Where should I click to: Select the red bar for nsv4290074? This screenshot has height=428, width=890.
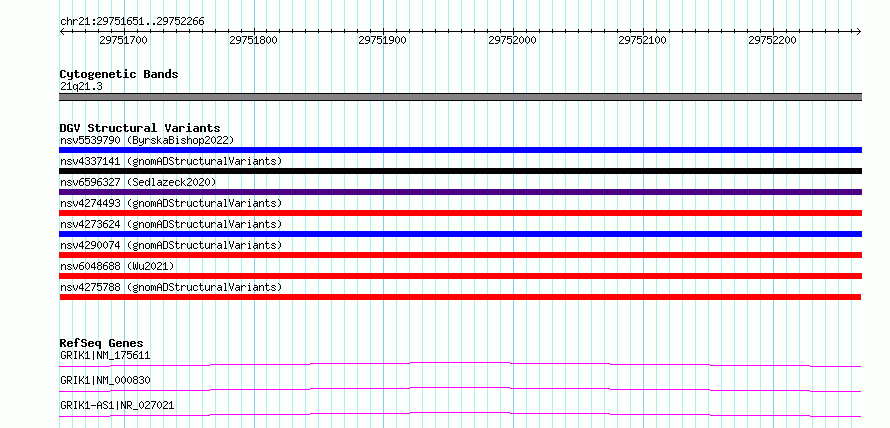[460, 255]
